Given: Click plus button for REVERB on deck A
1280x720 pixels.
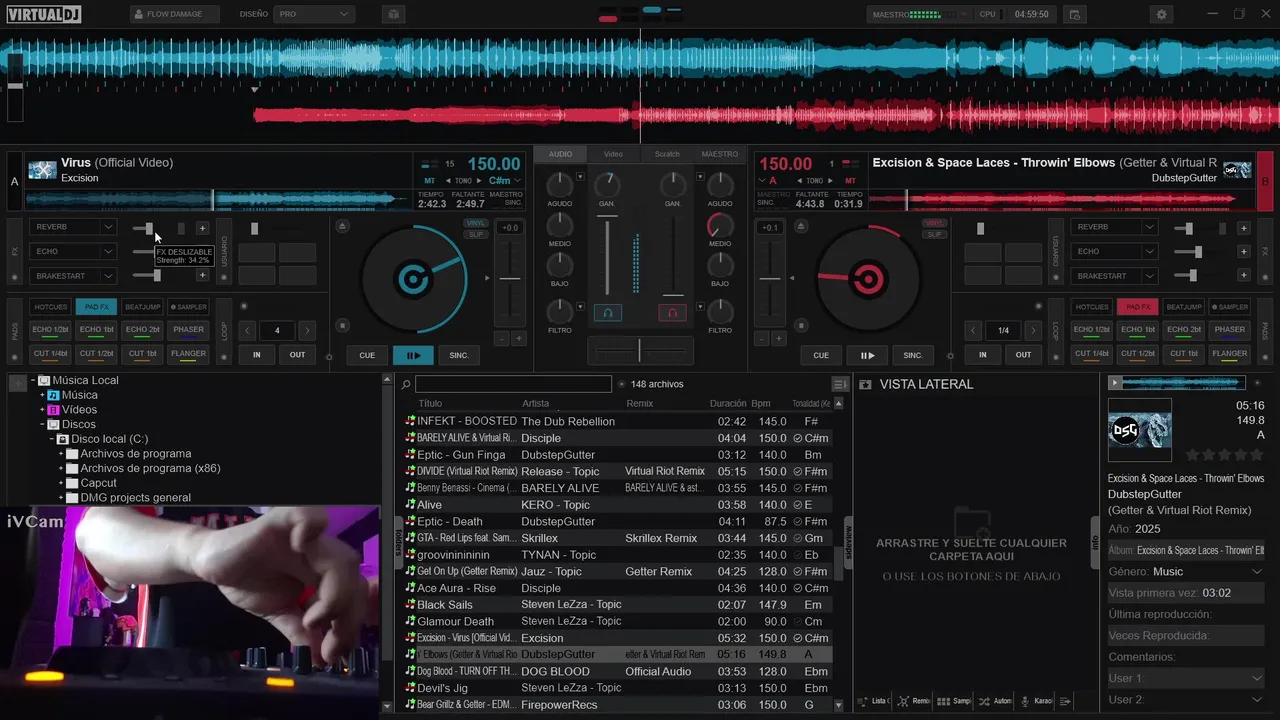Looking at the screenshot, I should [x=202, y=228].
